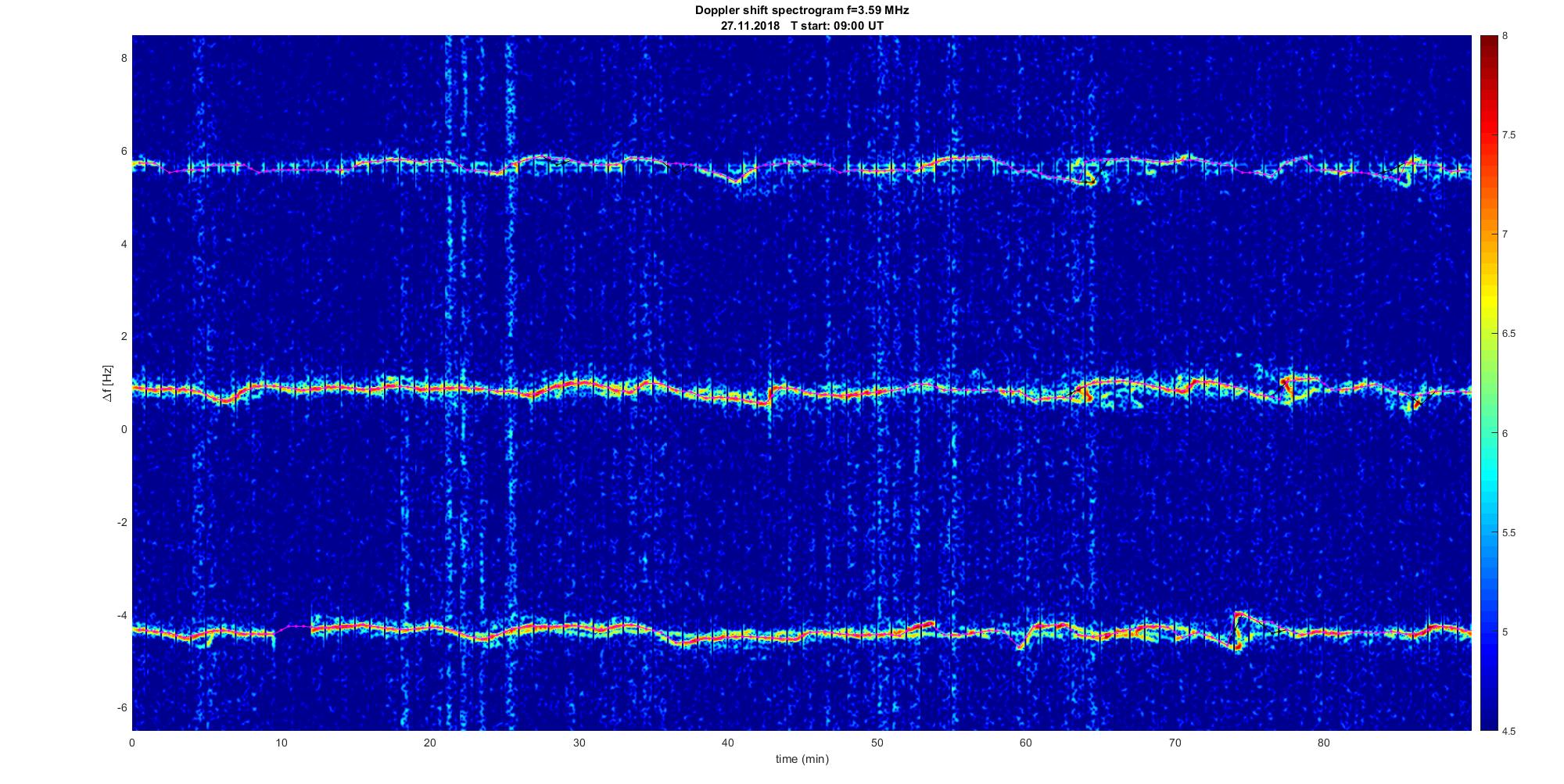Image resolution: width=1564 pixels, height=784 pixels.
Task: Click the 10 tick on time axis
Action: (282, 743)
